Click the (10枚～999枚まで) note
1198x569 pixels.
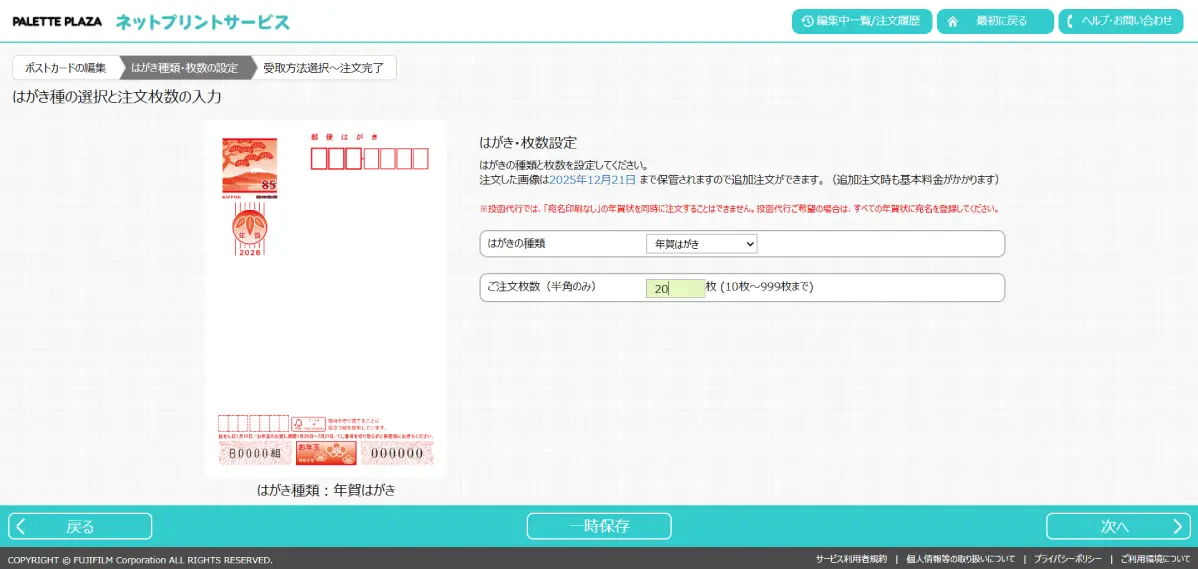[766, 288]
